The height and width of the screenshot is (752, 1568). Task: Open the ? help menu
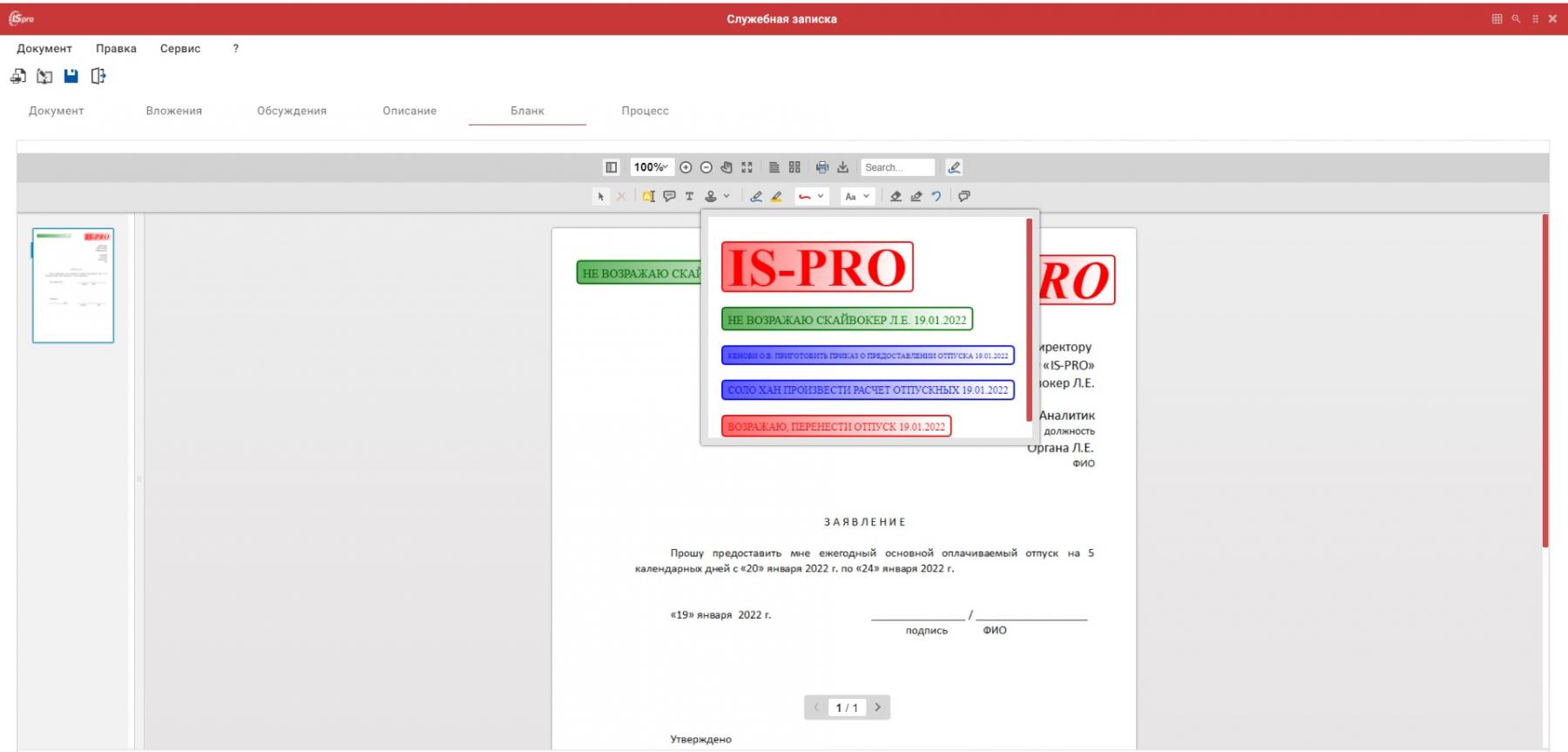235,49
